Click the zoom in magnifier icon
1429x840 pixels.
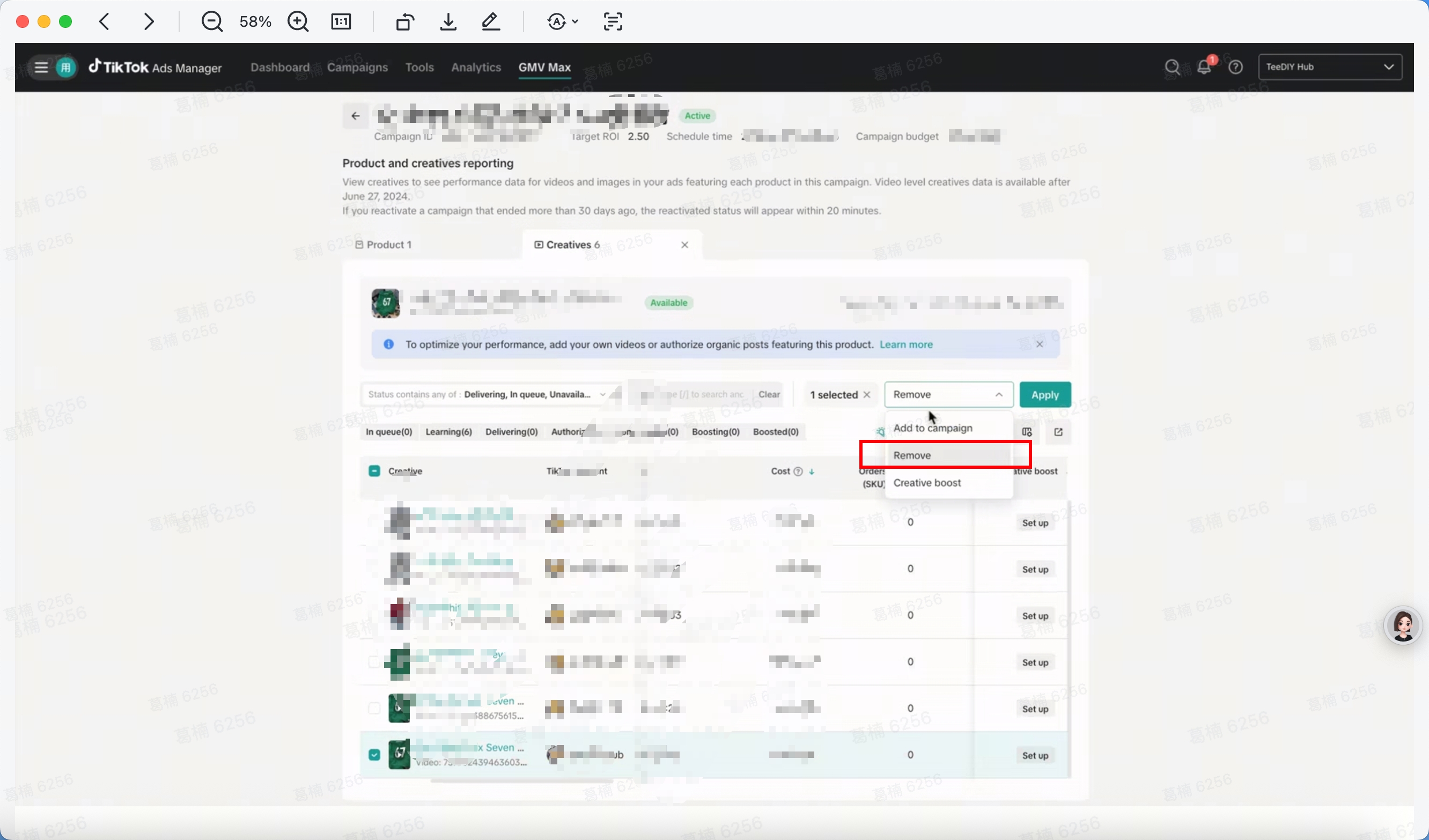click(298, 22)
